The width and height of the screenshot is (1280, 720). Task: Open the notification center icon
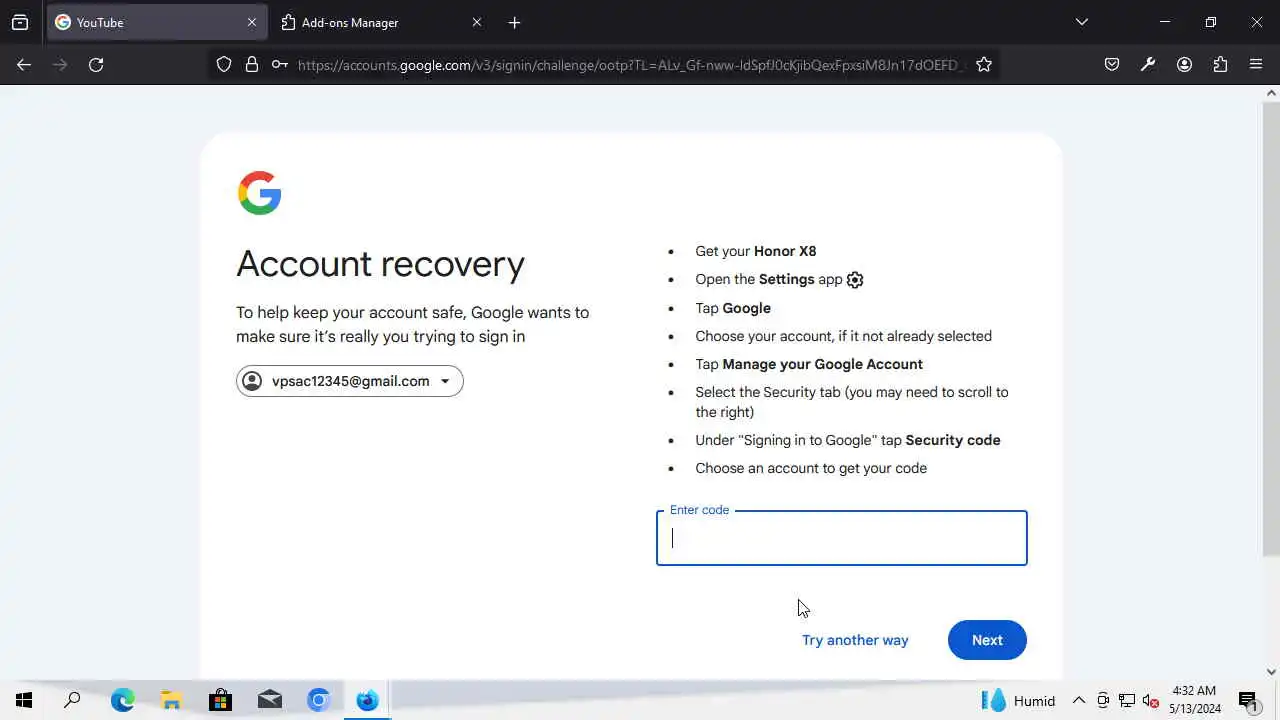click(1248, 700)
